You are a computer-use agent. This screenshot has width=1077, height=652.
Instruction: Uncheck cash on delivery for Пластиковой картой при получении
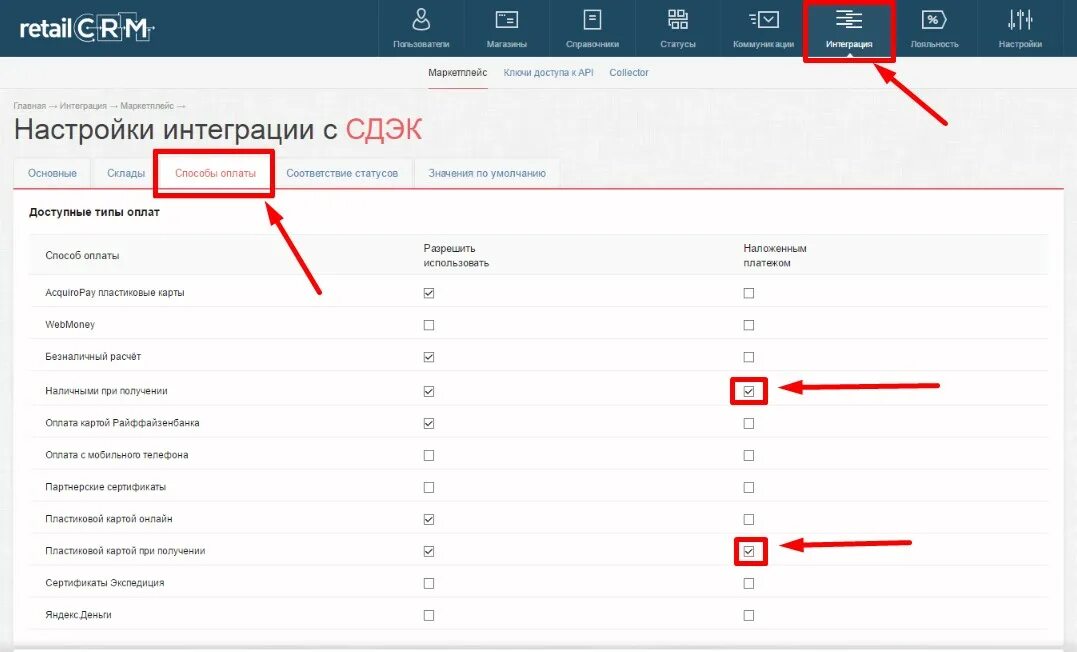pos(749,552)
